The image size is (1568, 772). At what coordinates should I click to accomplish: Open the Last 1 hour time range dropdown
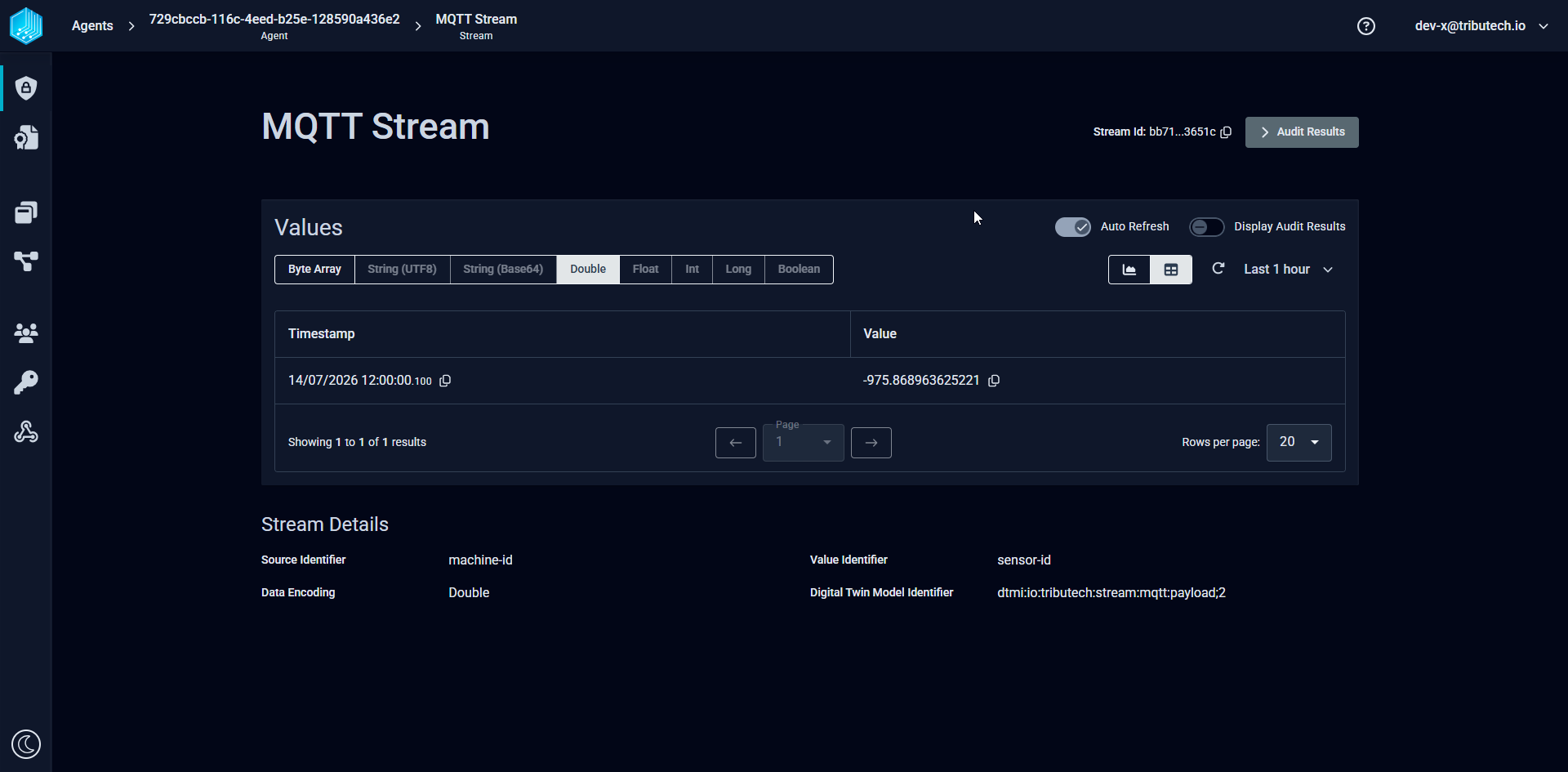pos(1289,270)
